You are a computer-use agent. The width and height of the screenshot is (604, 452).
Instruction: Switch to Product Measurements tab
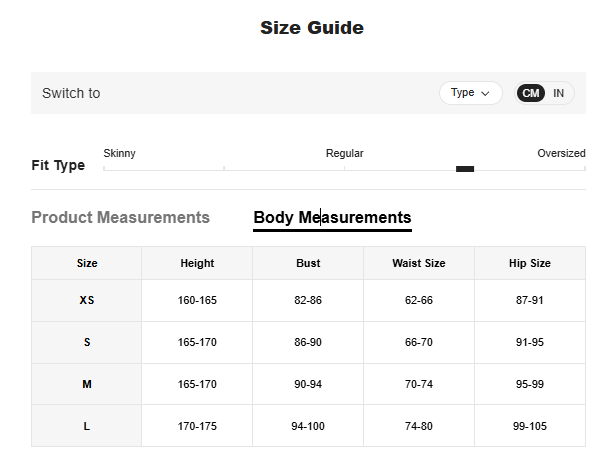120,217
